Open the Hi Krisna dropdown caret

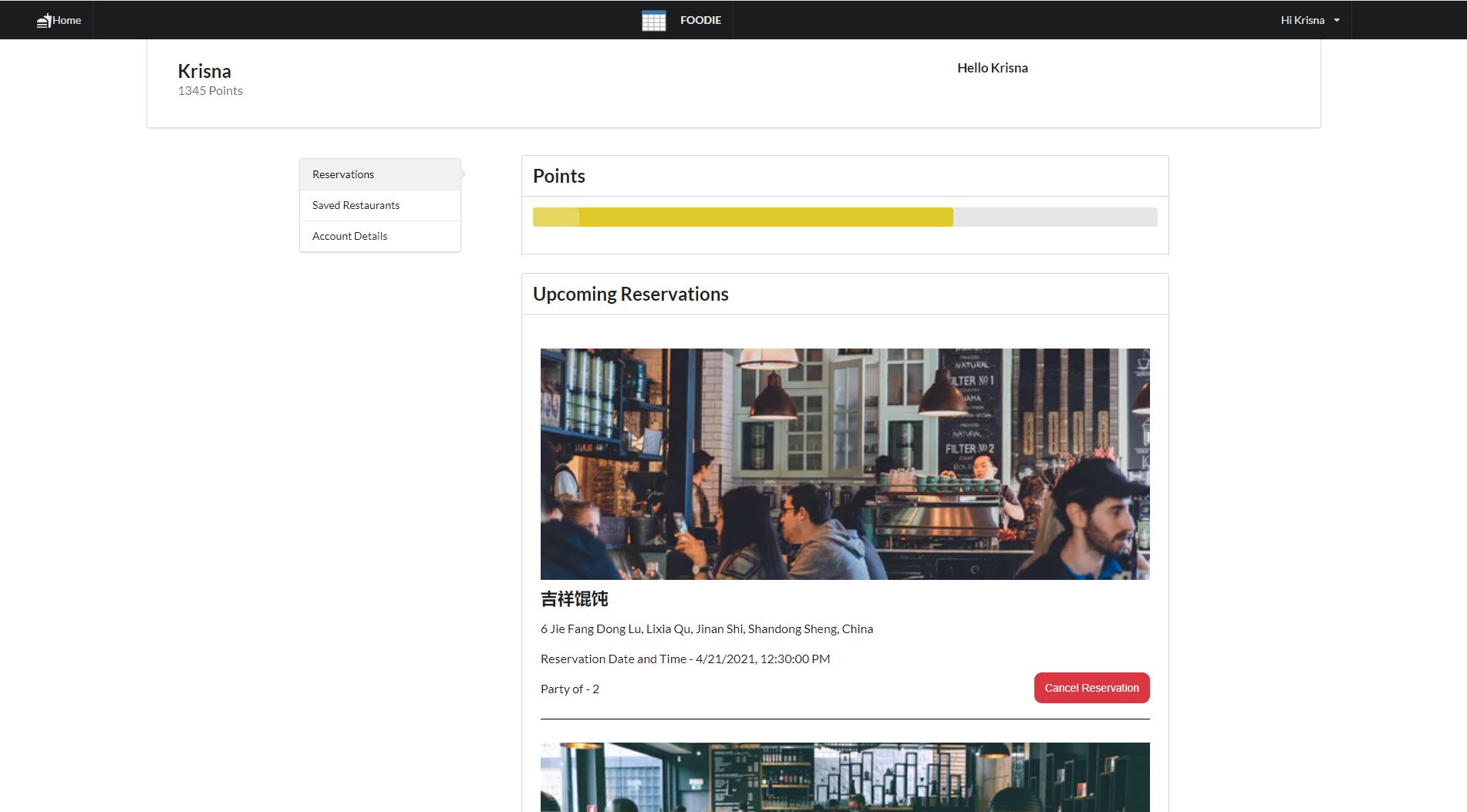[1337, 21]
